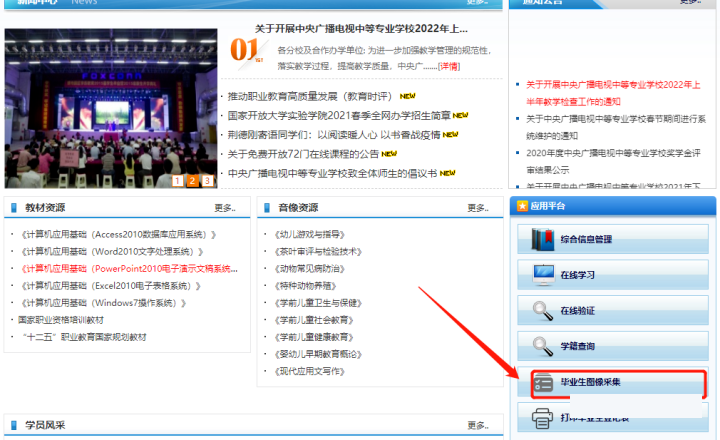Viewport: 720px width, 440px height.
Task: Click the list icon for 毕业生图像采集
Action: 543,382
